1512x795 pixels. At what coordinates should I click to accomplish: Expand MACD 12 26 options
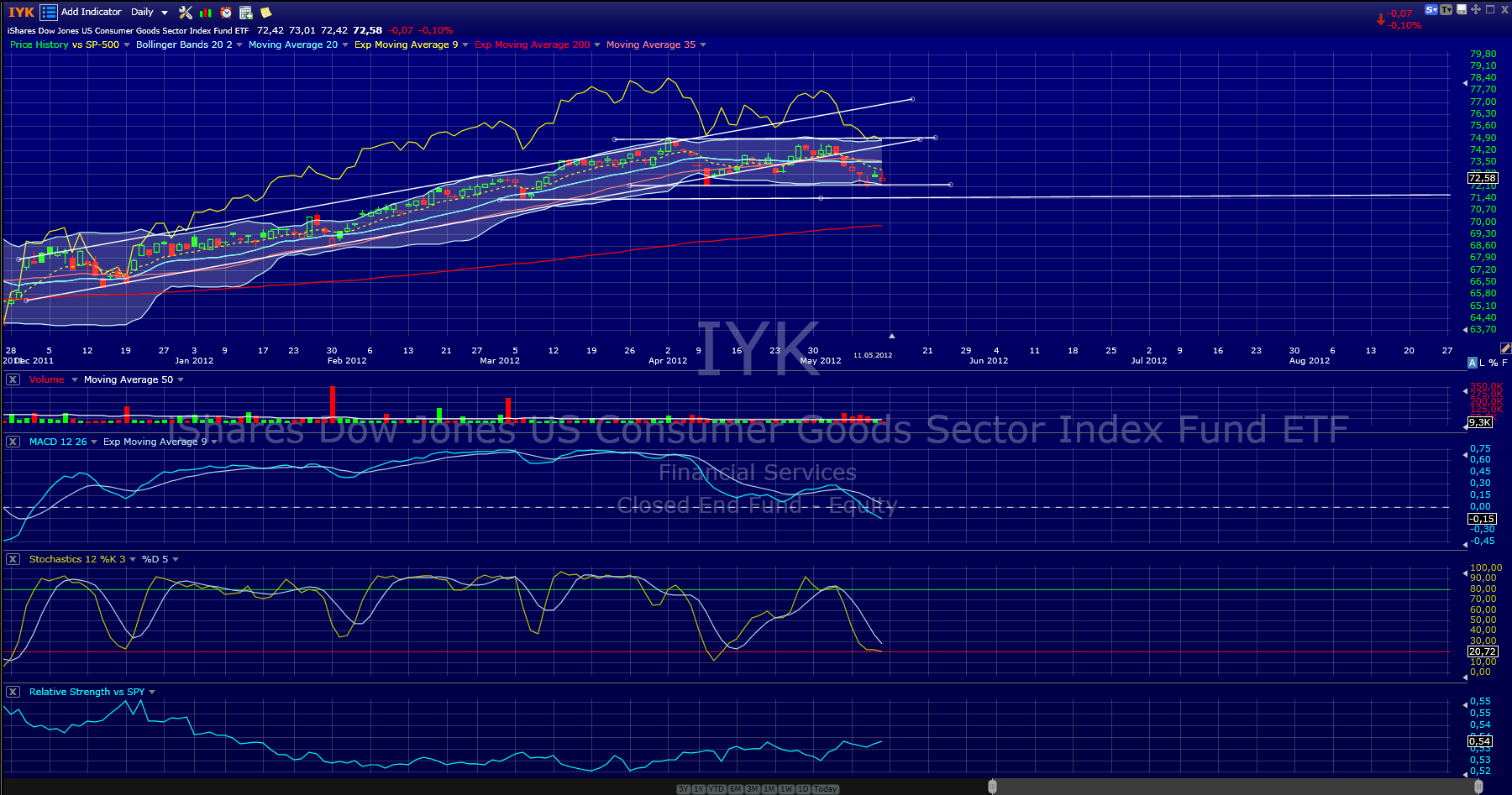coord(94,442)
